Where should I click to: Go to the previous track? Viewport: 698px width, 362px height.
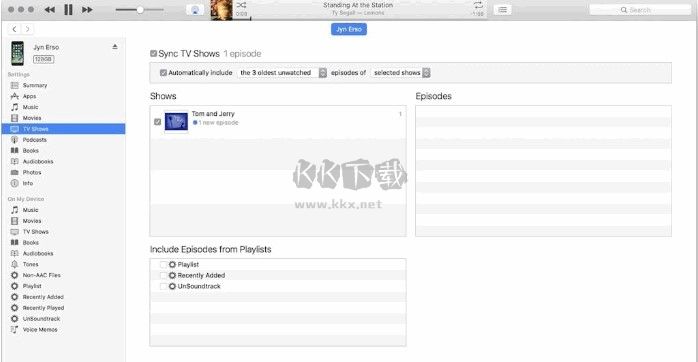(x=49, y=9)
